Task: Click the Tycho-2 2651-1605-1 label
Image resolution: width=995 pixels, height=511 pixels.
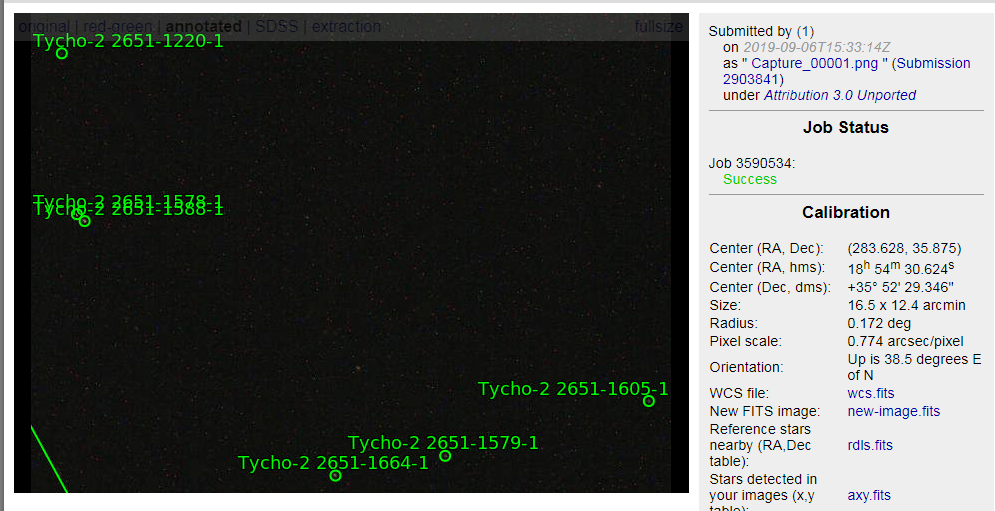Action: (573, 389)
